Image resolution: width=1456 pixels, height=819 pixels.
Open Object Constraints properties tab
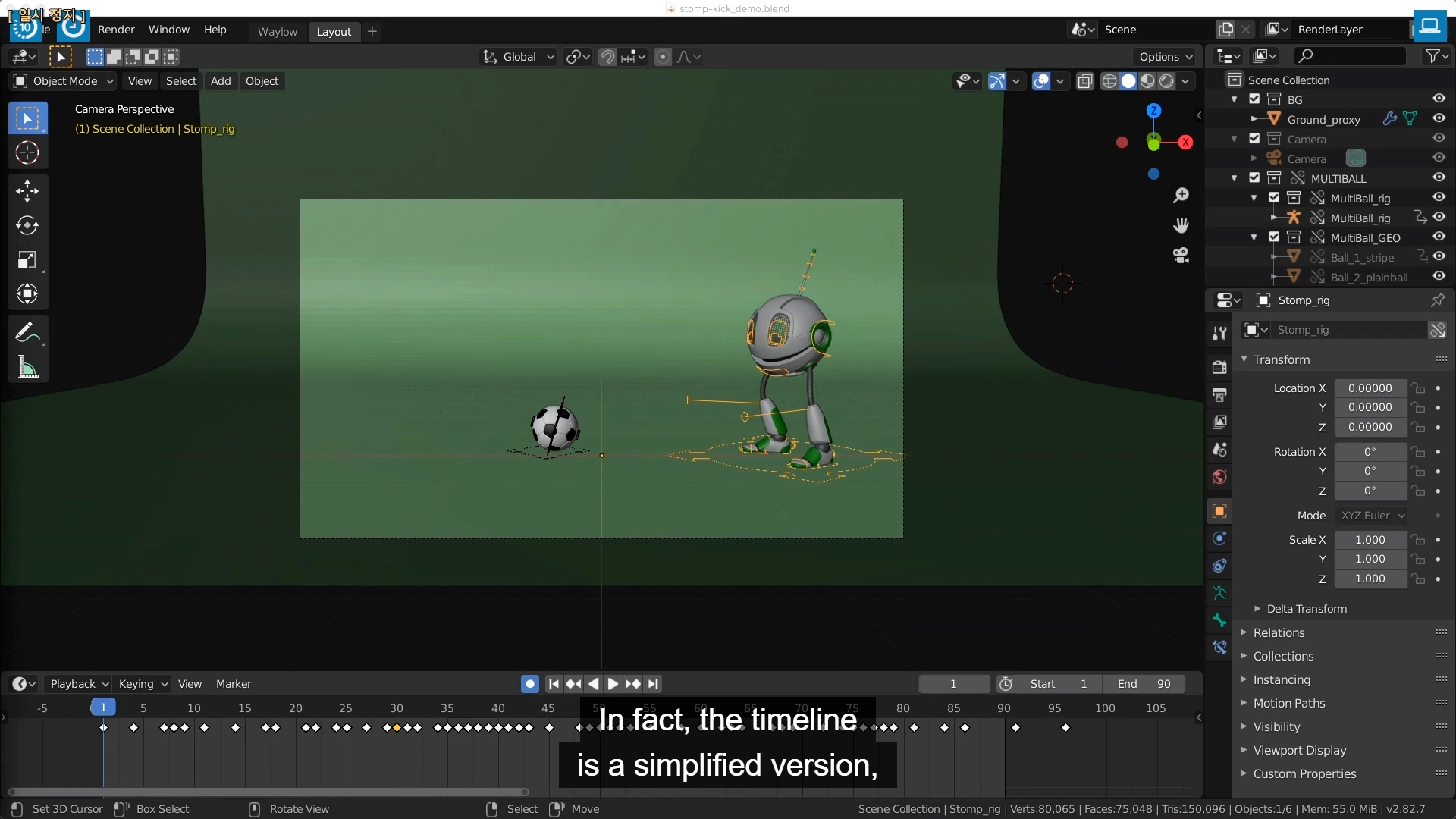point(1219,566)
